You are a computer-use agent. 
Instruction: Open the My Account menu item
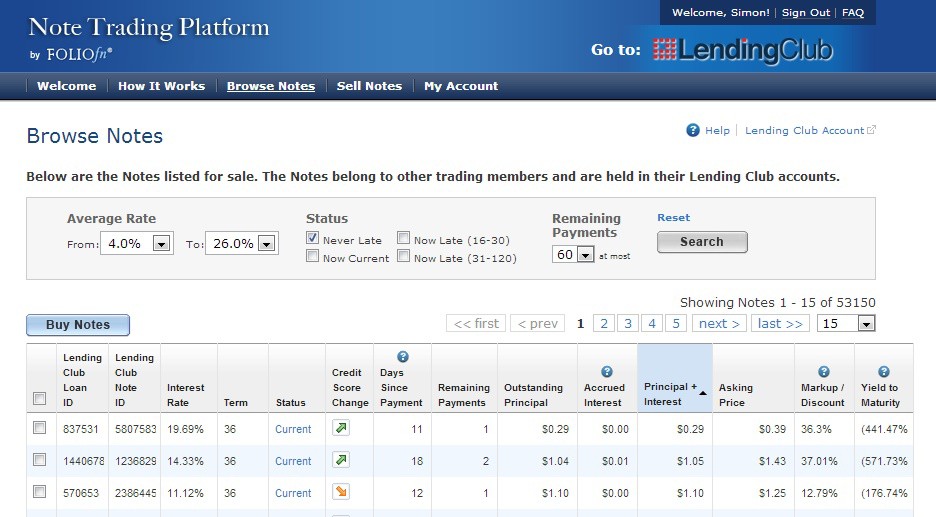pos(461,86)
